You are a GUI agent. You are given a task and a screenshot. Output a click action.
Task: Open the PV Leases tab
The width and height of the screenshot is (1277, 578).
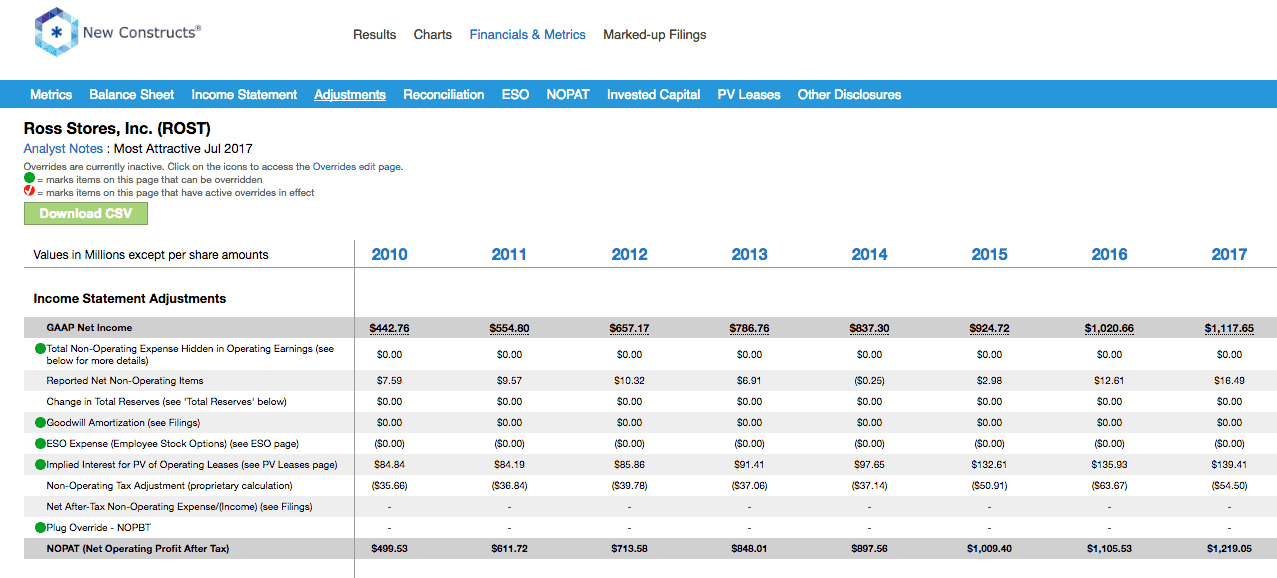click(x=749, y=95)
